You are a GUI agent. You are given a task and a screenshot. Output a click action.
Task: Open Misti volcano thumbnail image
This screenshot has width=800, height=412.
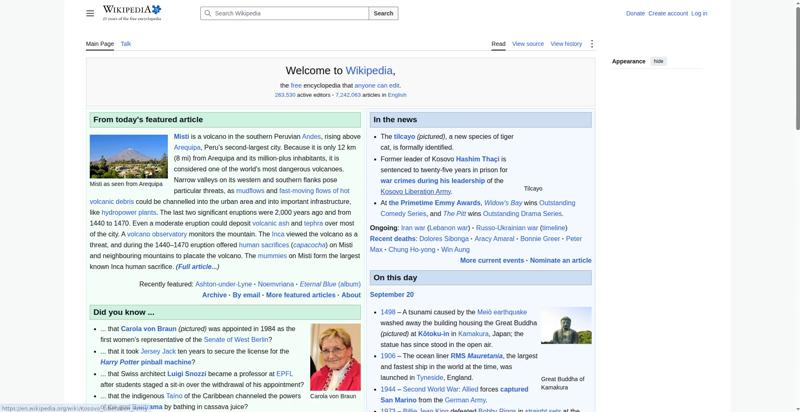pos(129,156)
